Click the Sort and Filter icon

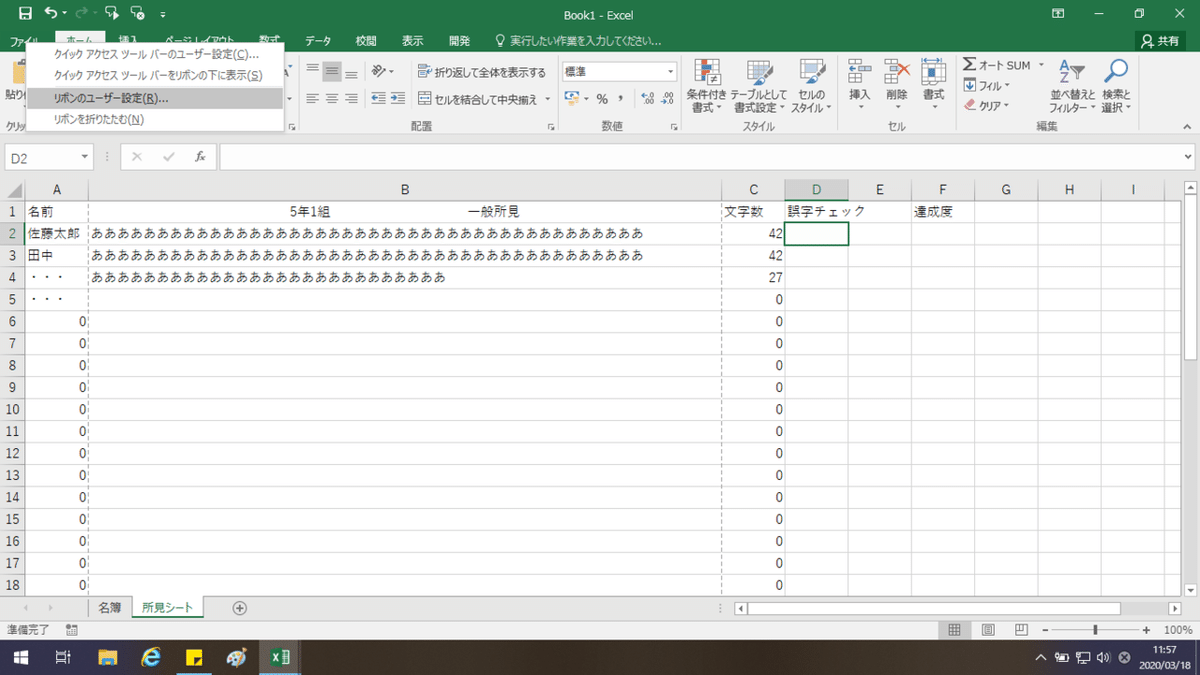(x=1072, y=84)
